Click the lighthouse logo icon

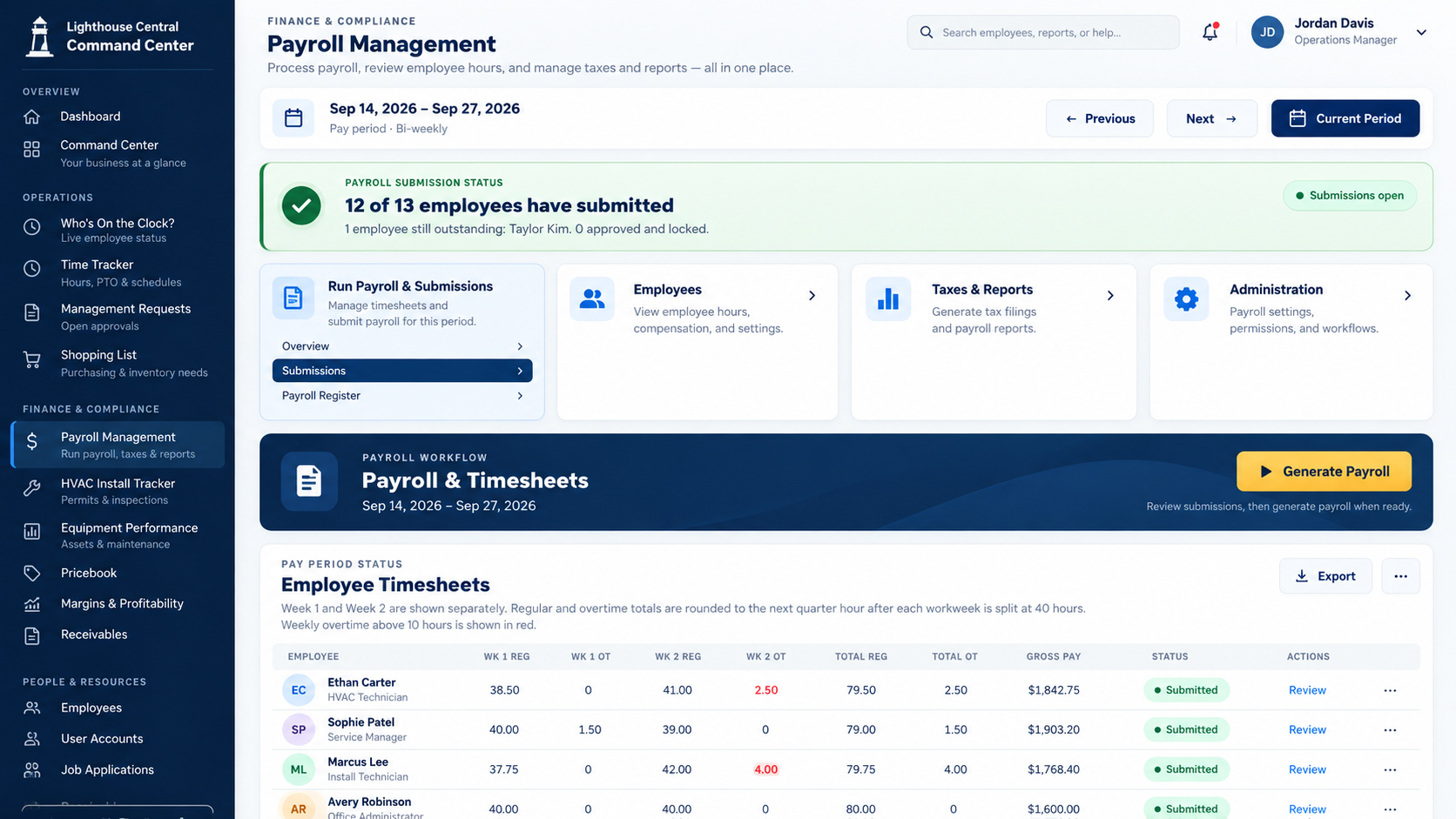tap(39, 37)
